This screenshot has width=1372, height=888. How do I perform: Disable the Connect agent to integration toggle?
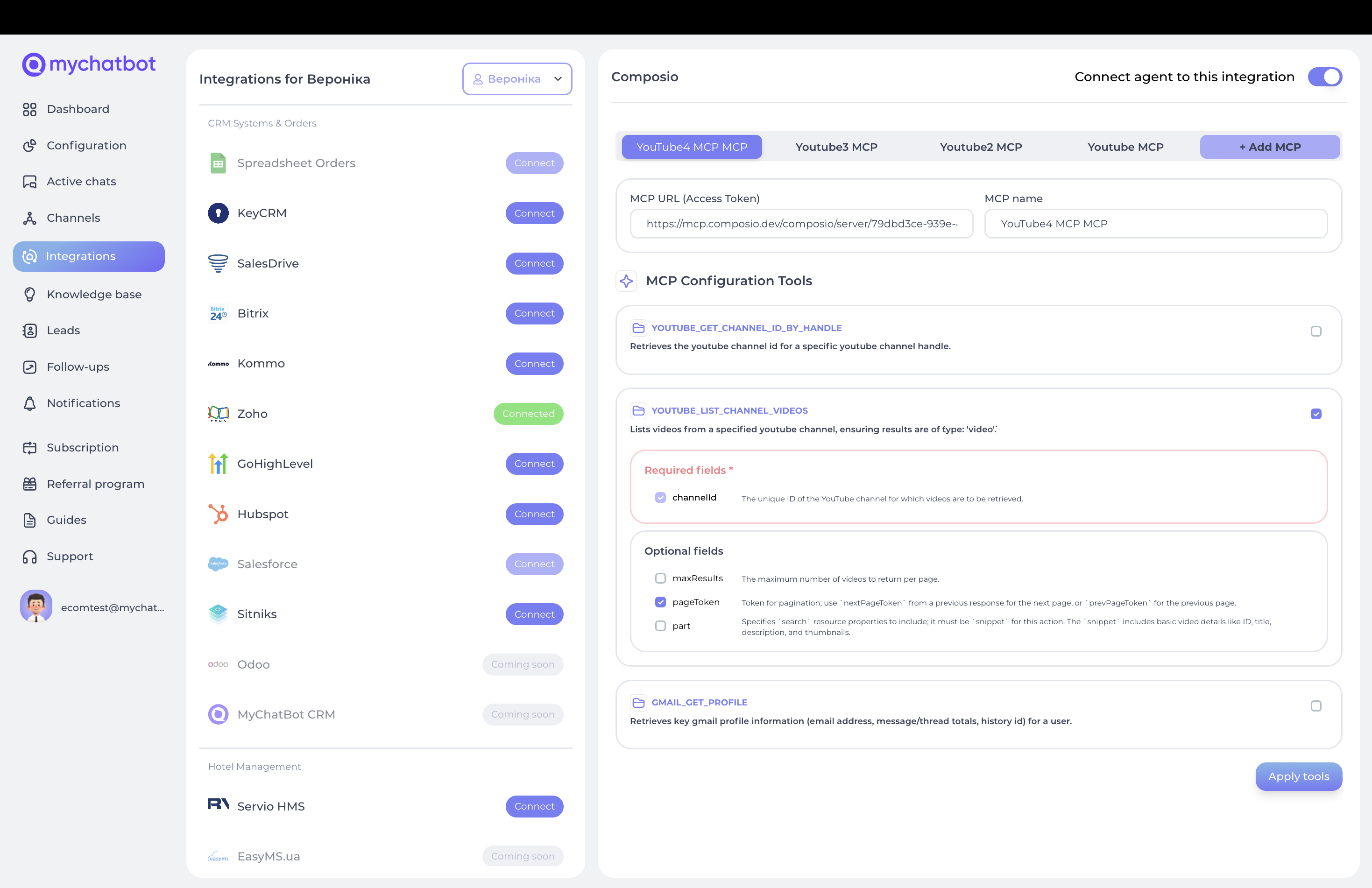click(1324, 77)
